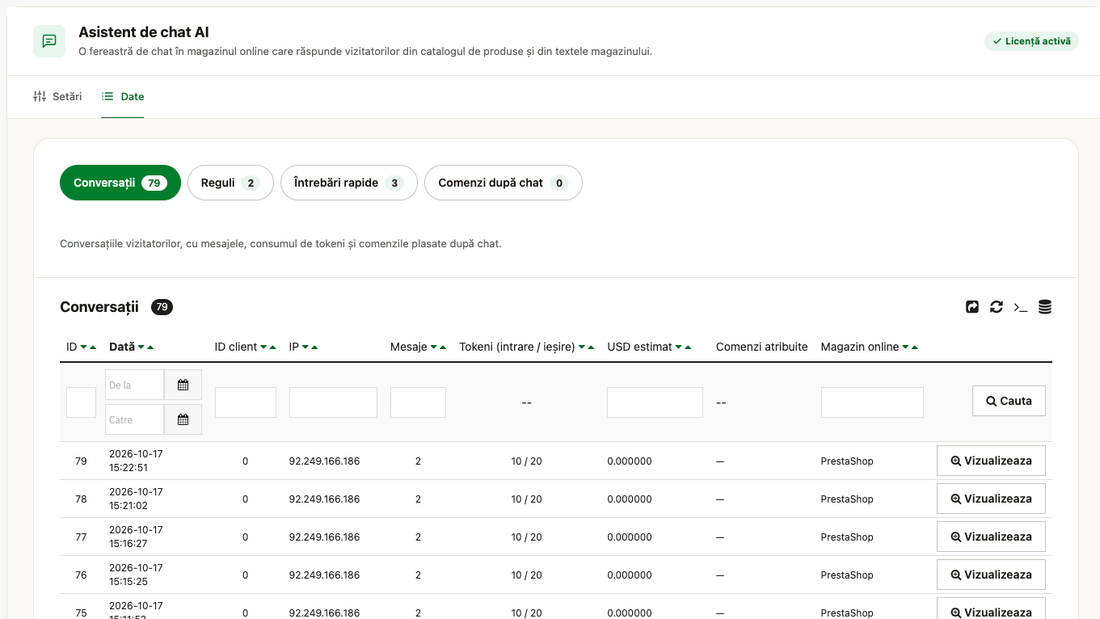Select the Conversații 79 pill tab
Viewport: 1100px width, 619px height.
tap(120, 182)
